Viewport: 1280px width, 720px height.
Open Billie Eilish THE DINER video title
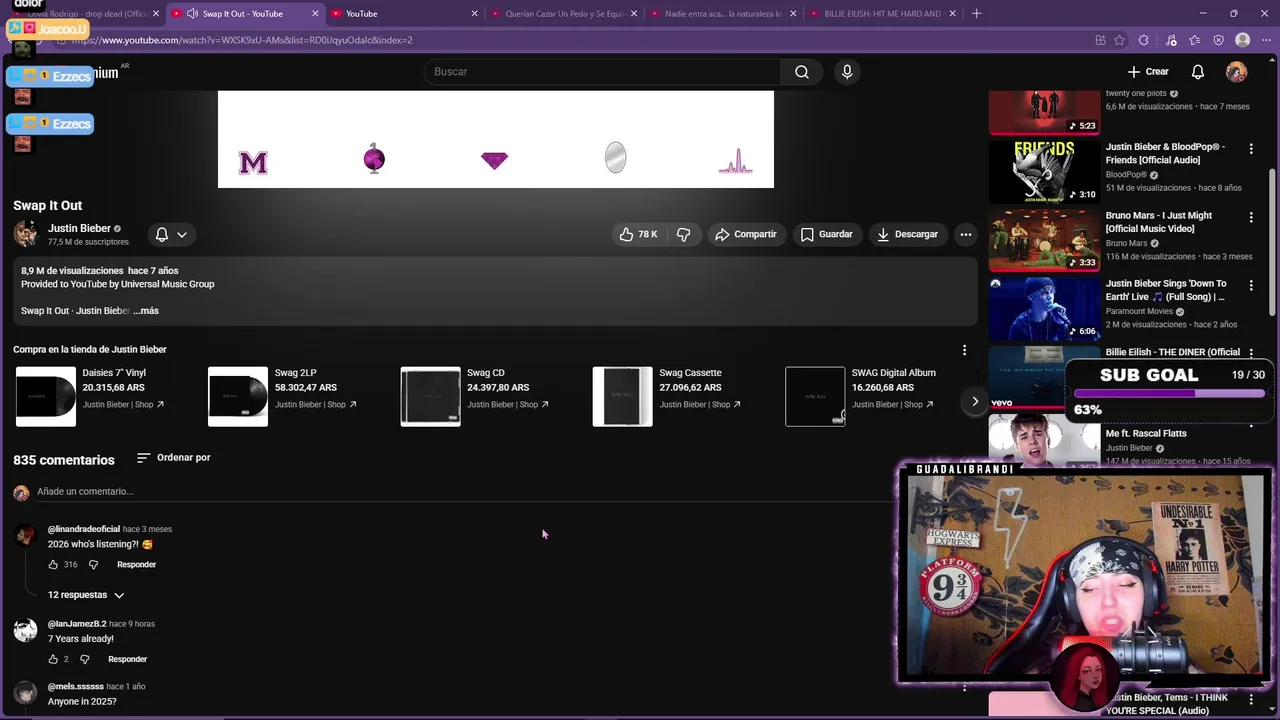tap(1172, 352)
